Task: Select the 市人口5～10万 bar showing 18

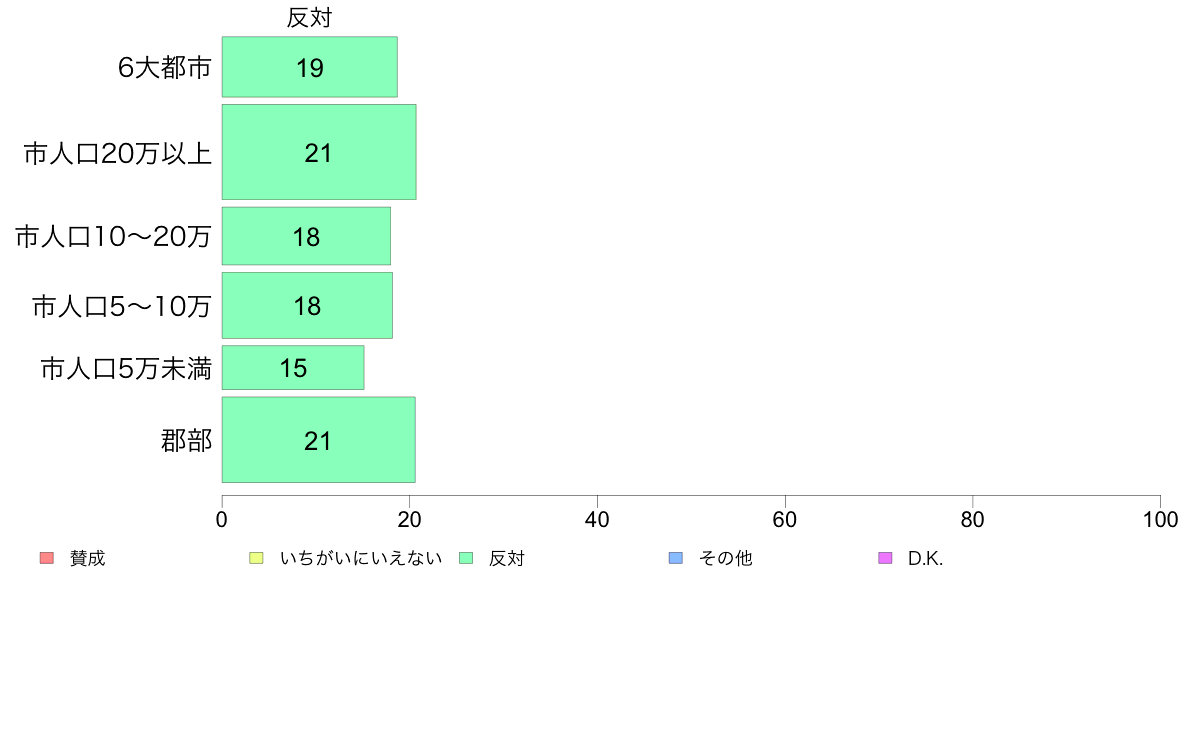Action: click(x=307, y=305)
